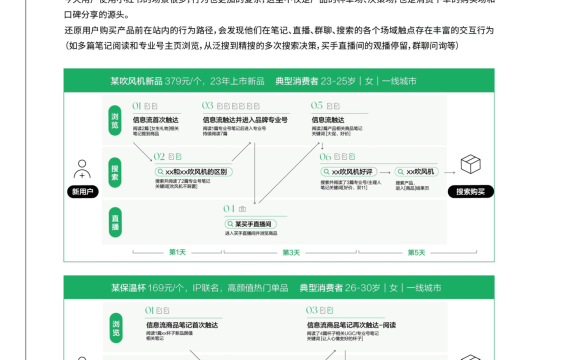Click the paragraph line 口碑分享的源头
This screenshot has width=570, height=360.
click(x=96, y=15)
